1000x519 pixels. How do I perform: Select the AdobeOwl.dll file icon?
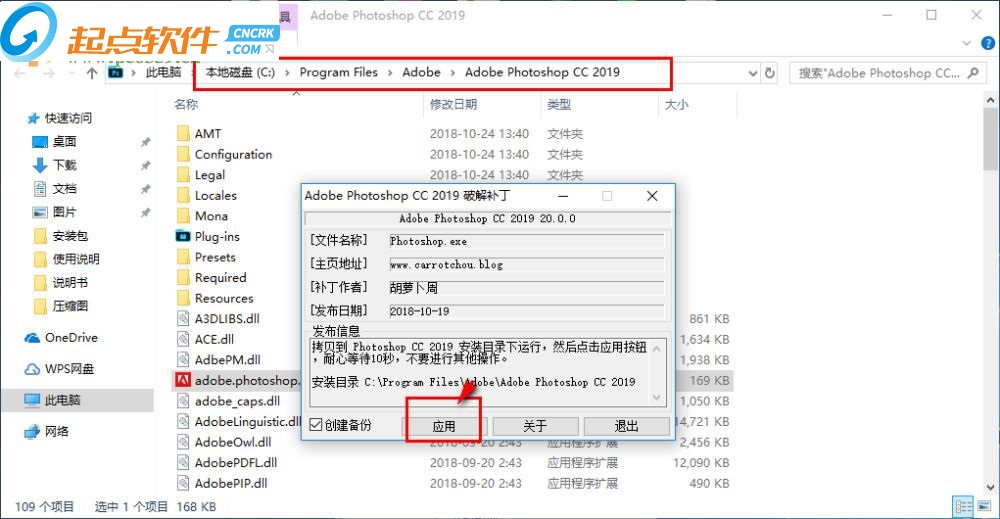(183, 442)
